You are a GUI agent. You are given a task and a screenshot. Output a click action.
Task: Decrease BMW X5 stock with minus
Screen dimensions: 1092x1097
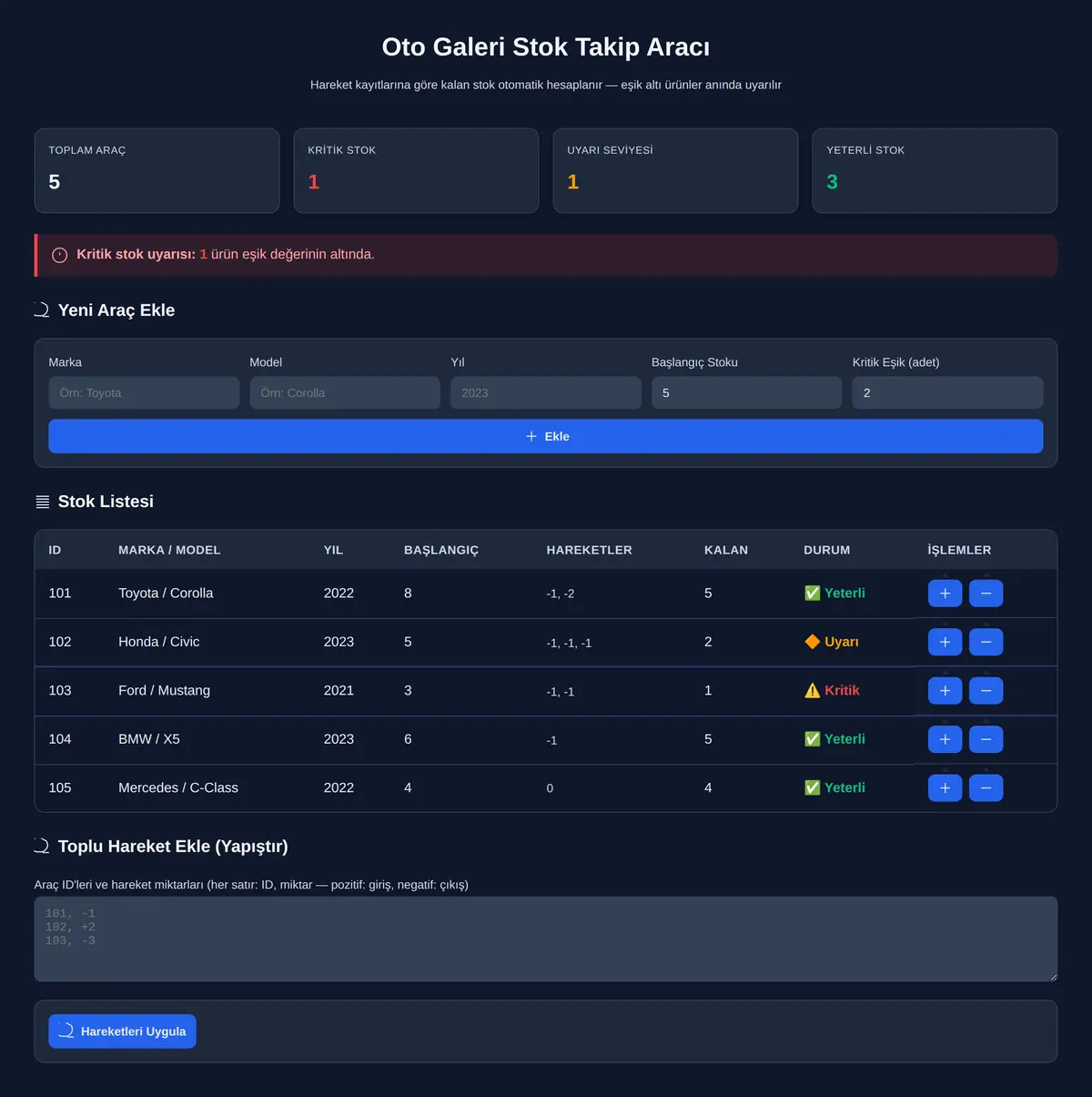point(986,739)
